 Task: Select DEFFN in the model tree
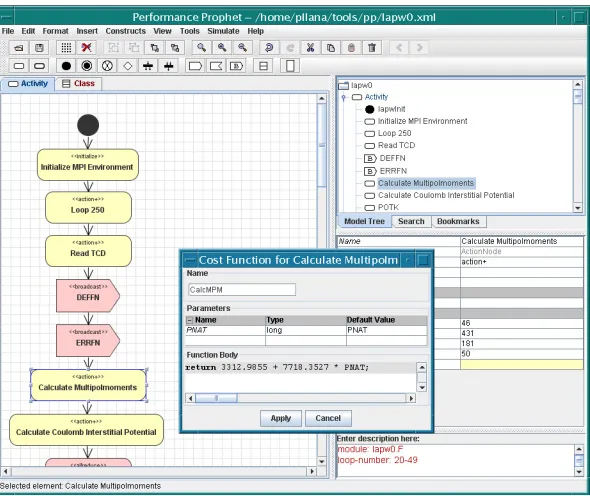(392, 158)
